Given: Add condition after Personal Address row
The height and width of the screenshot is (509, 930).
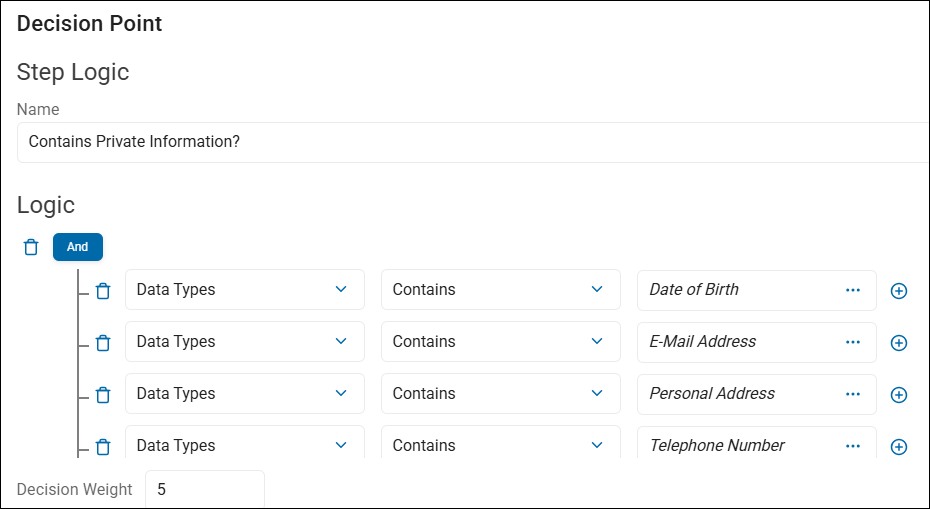Looking at the screenshot, I should 899,395.
